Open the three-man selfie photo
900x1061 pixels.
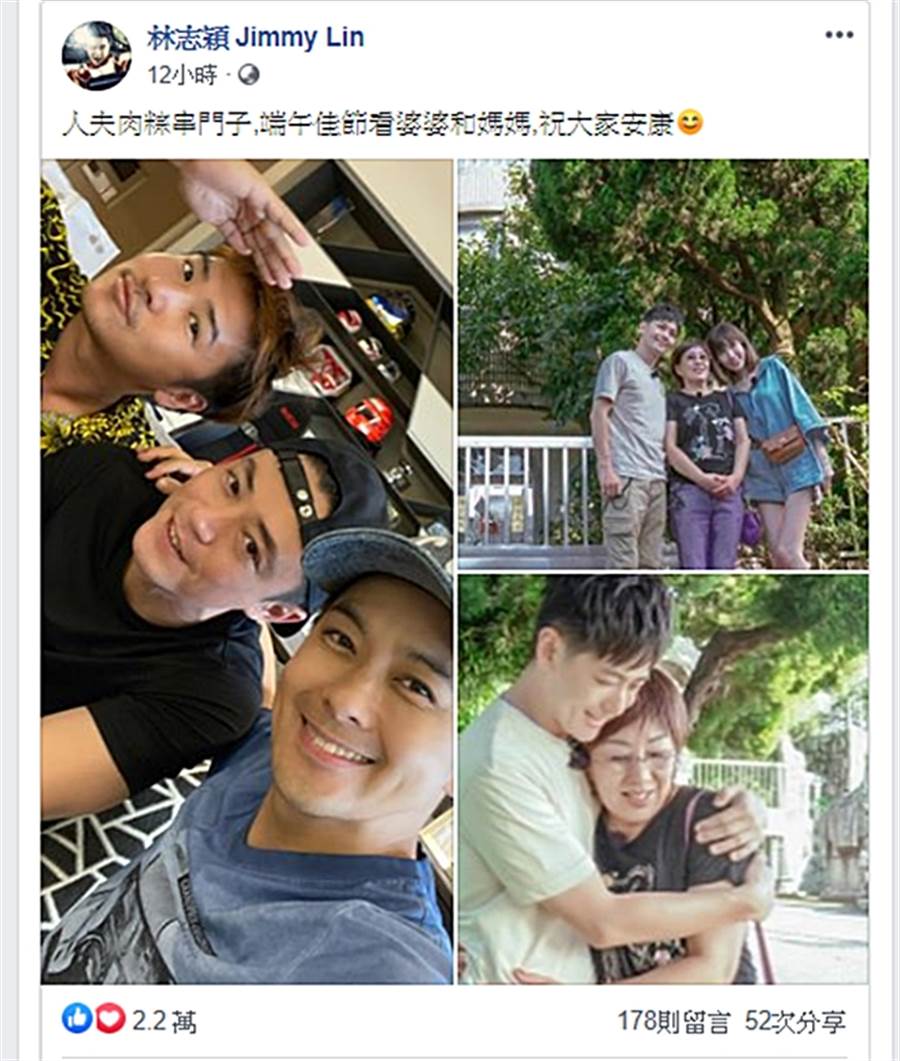(x=247, y=571)
